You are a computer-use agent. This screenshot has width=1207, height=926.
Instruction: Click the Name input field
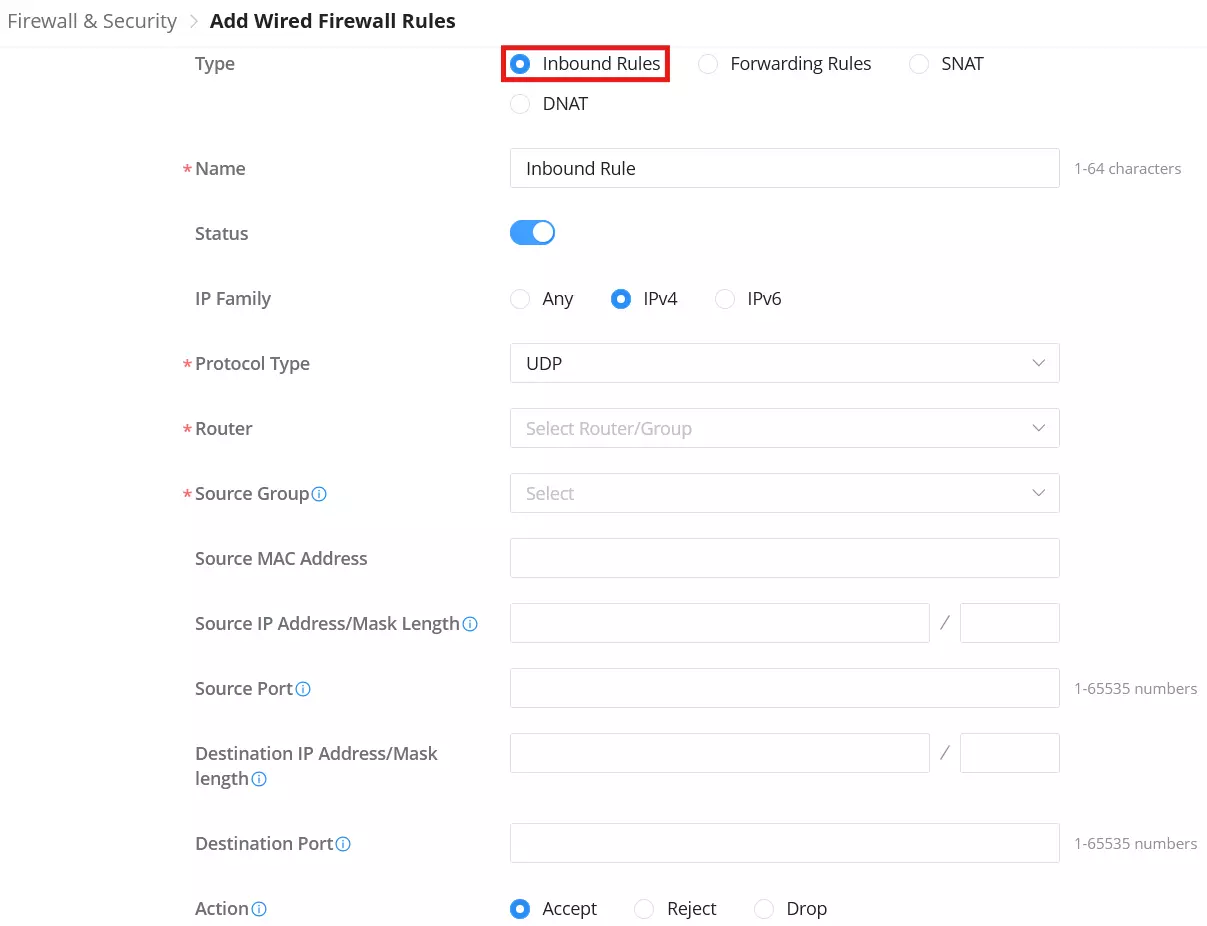coord(784,168)
